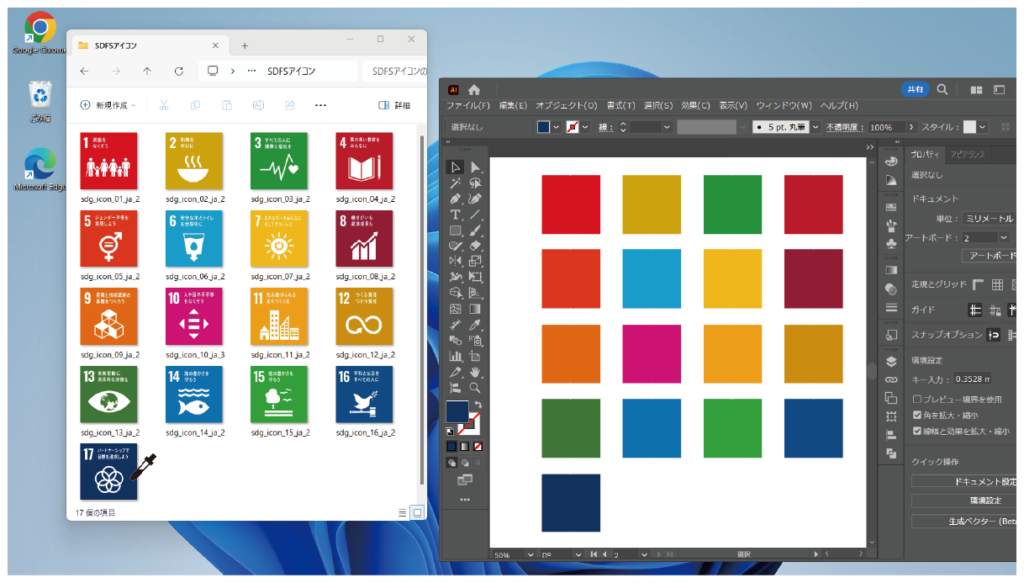Set solid color fill mode

[x=451, y=447]
